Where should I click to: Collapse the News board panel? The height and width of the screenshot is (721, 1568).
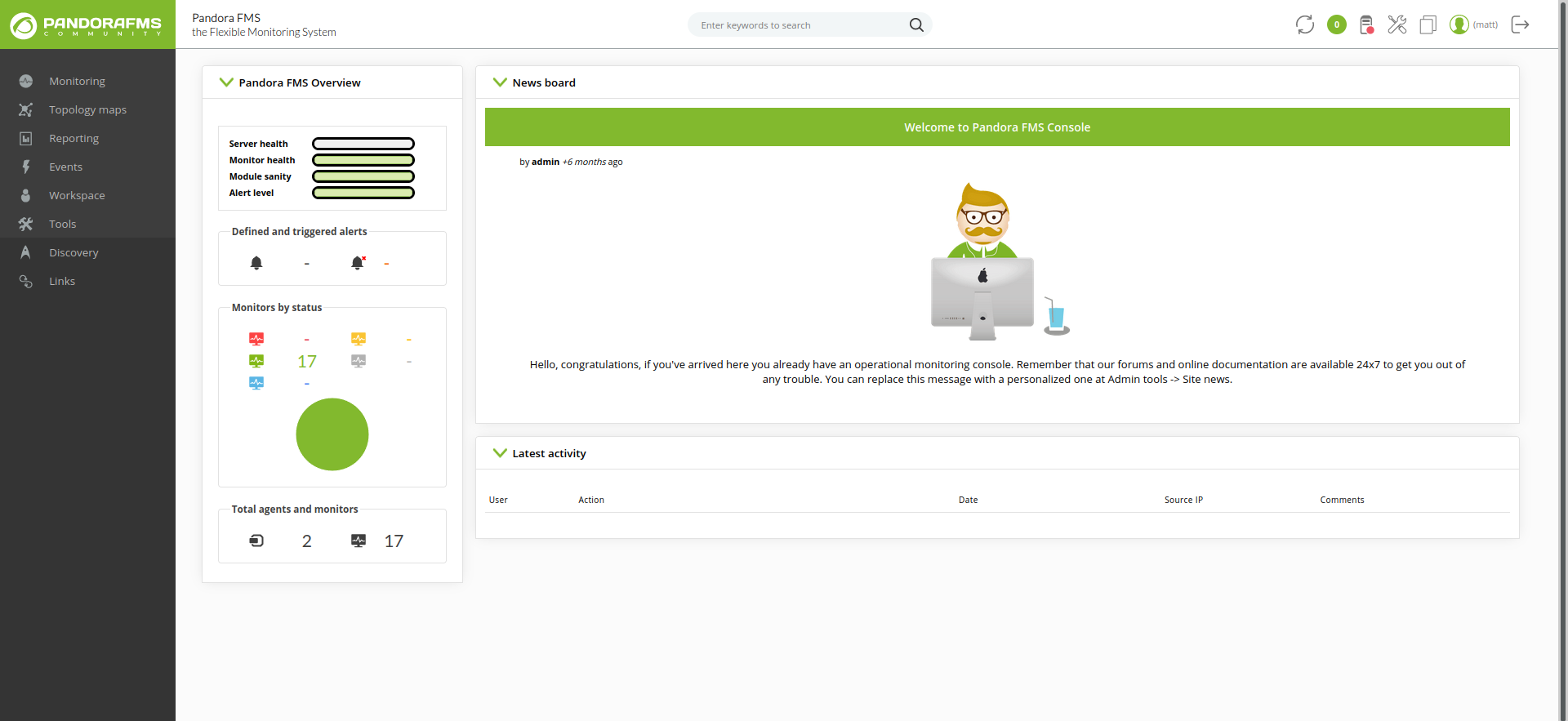pos(500,82)
